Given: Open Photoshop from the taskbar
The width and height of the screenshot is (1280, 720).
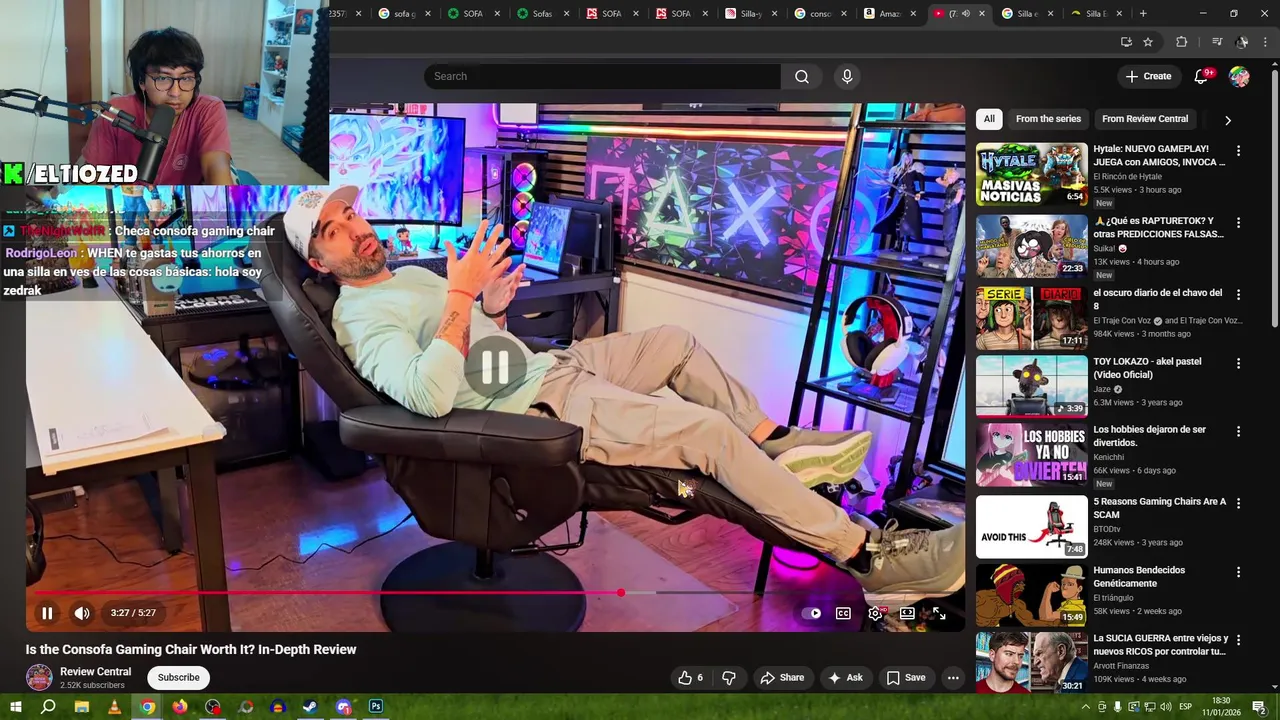Looking at the screenshot, I should click(x=376, y=707).
